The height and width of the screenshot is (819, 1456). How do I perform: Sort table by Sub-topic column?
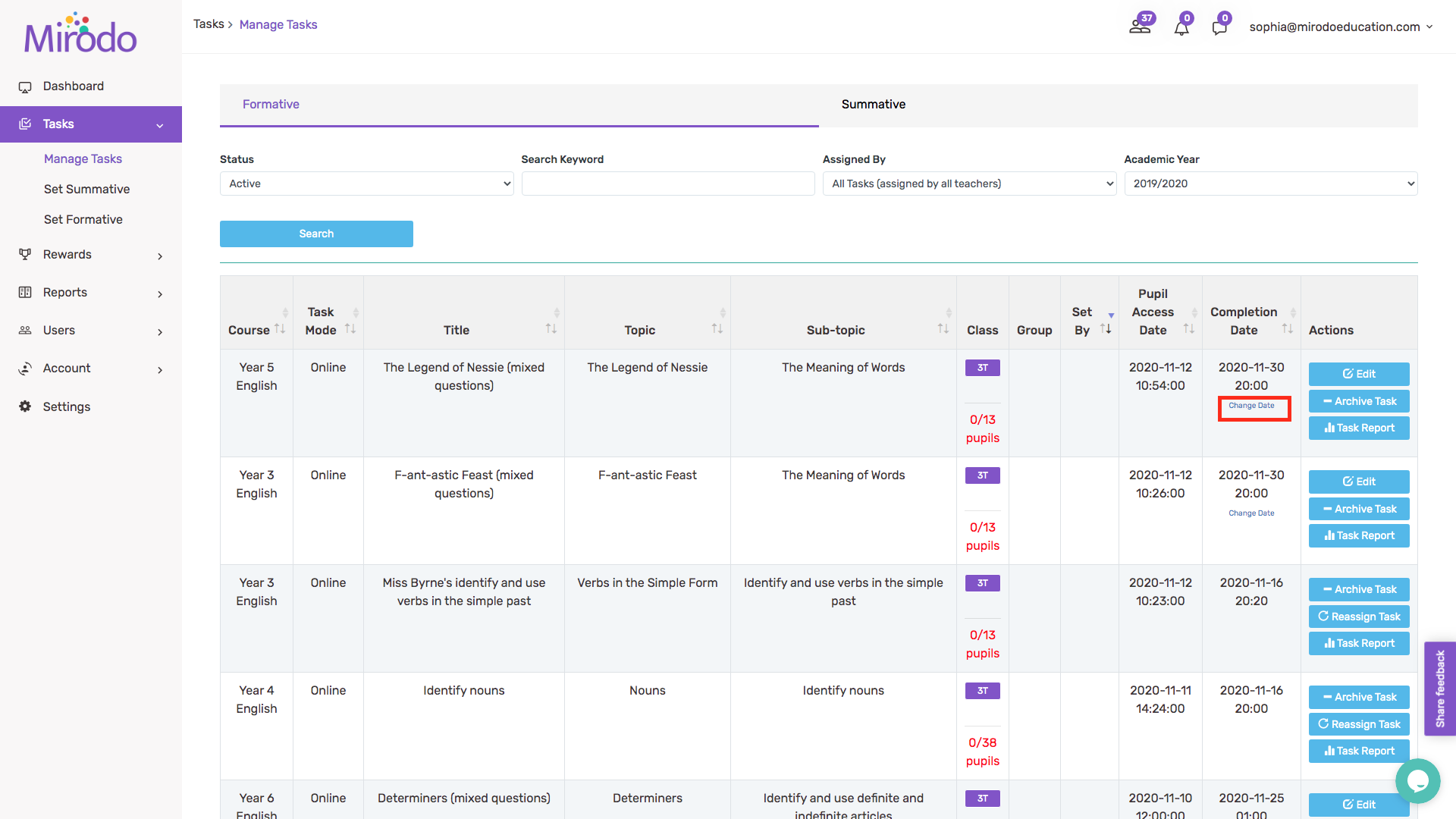pos(943,328)
